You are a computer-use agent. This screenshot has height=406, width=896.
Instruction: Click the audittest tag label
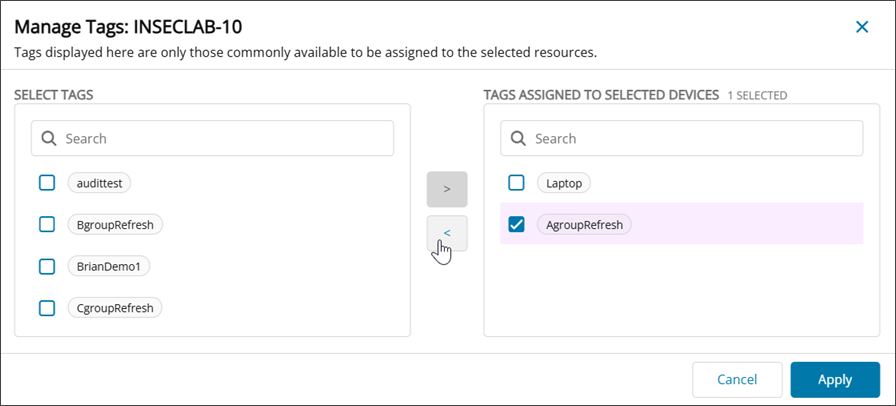[100, 183]
